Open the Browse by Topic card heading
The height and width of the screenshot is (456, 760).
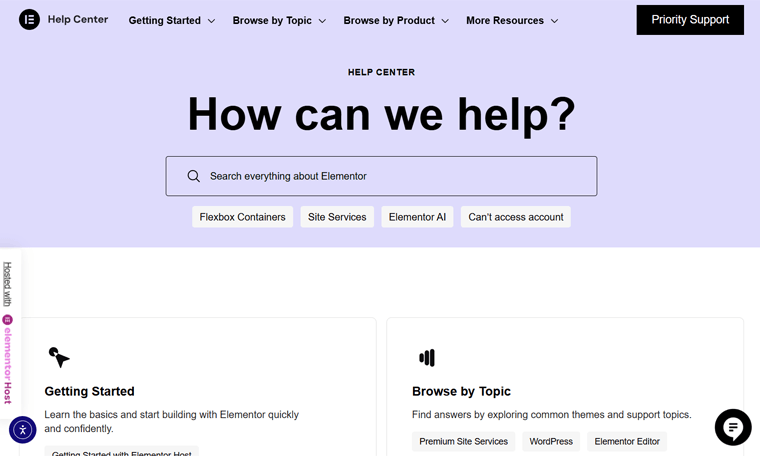tap(461, 391)
